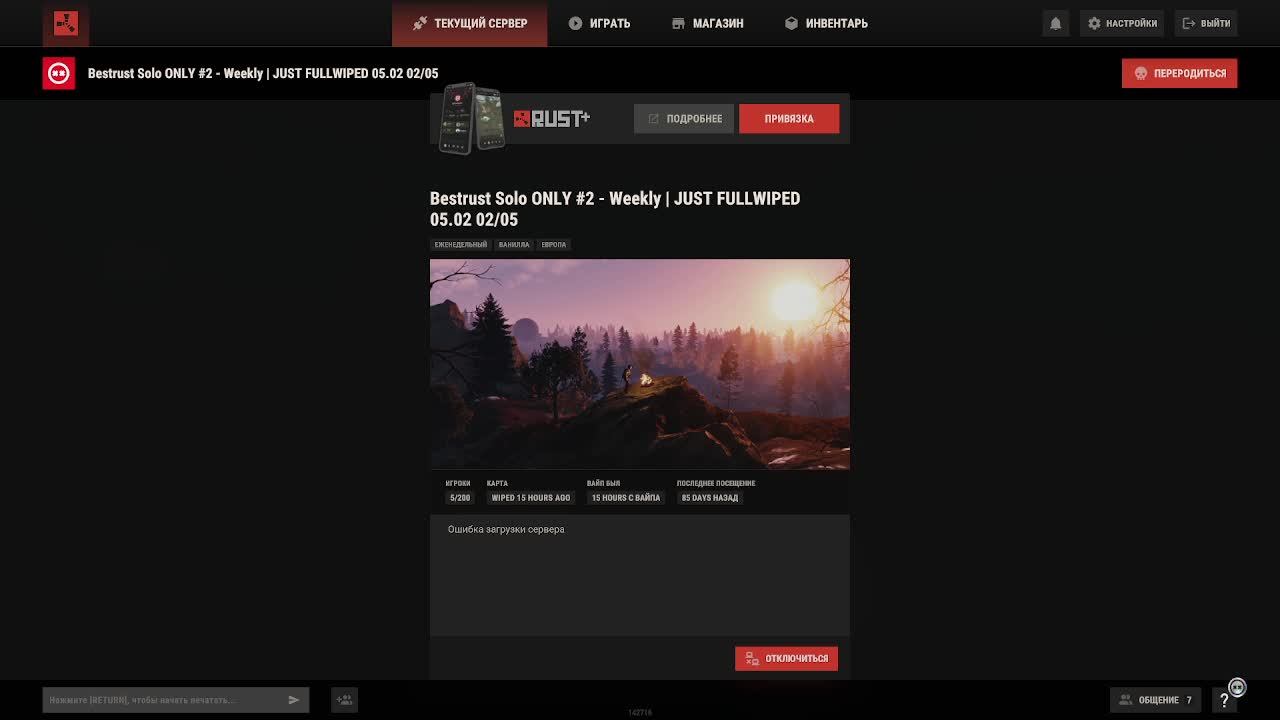Click the server sunset banner image

pos(640,364)
